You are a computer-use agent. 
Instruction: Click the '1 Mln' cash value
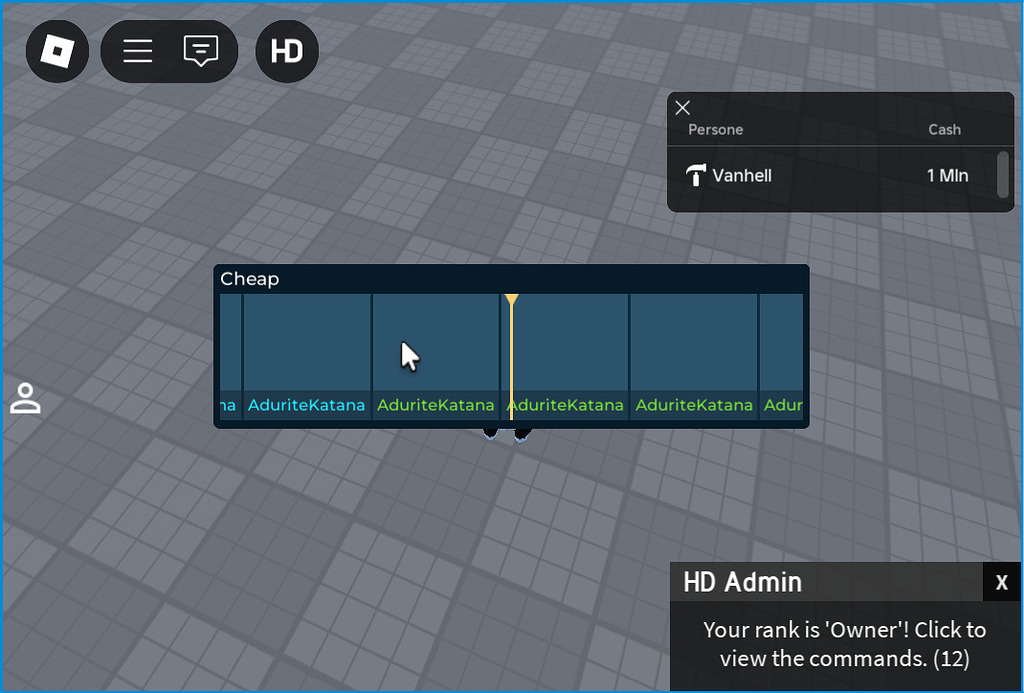947,175
